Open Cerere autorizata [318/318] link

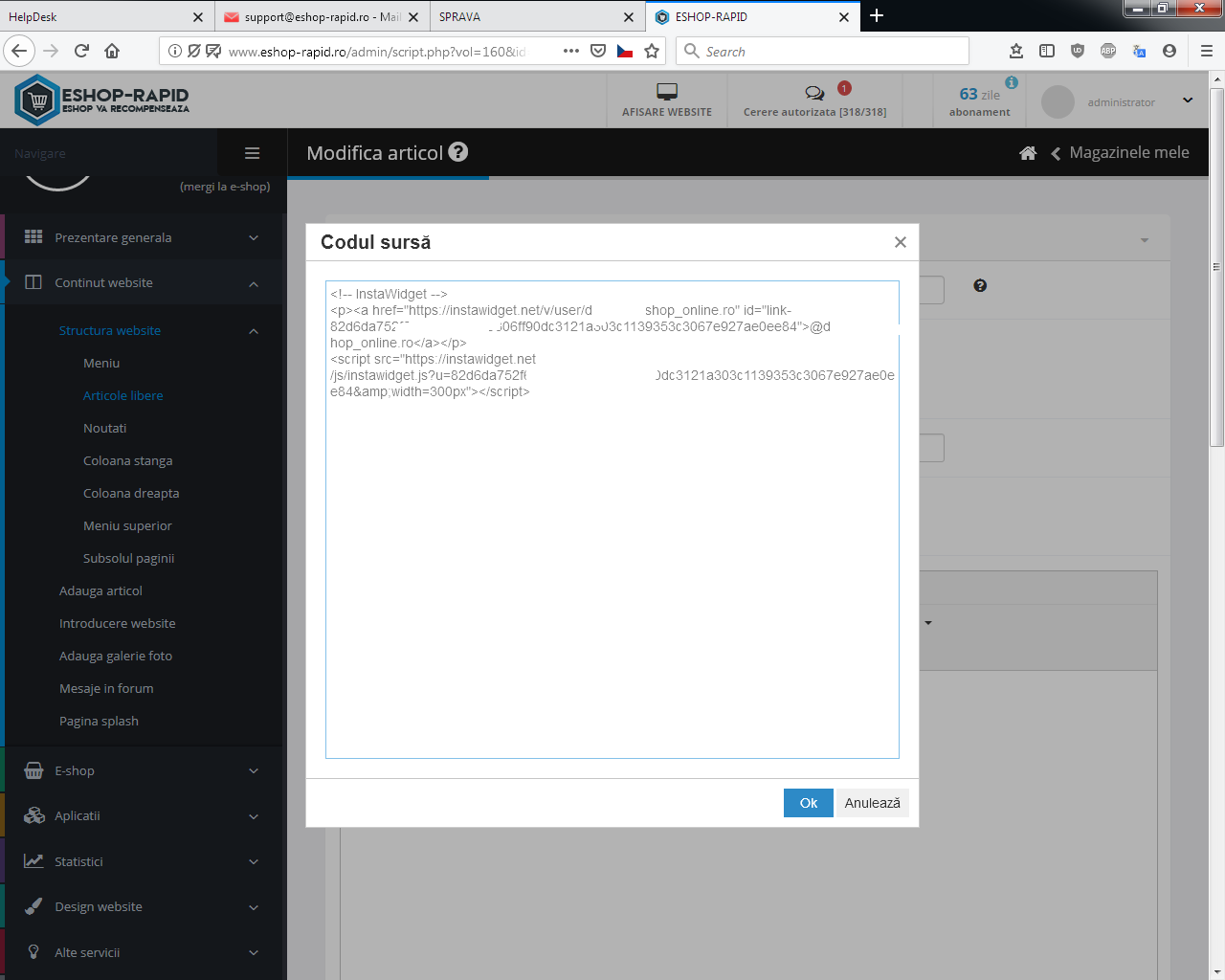click(x=814, y=112)
